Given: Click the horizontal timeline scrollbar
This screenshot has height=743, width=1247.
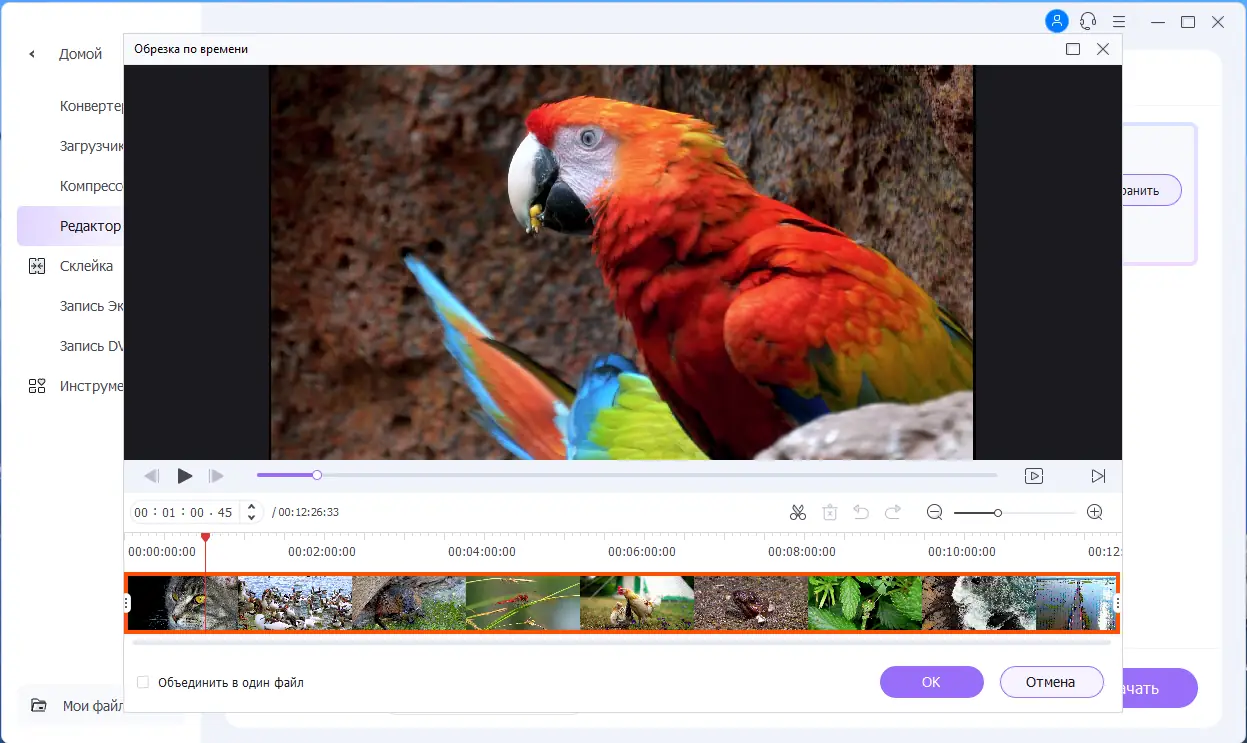Looking at the screenshot, I should click(621, 643).
